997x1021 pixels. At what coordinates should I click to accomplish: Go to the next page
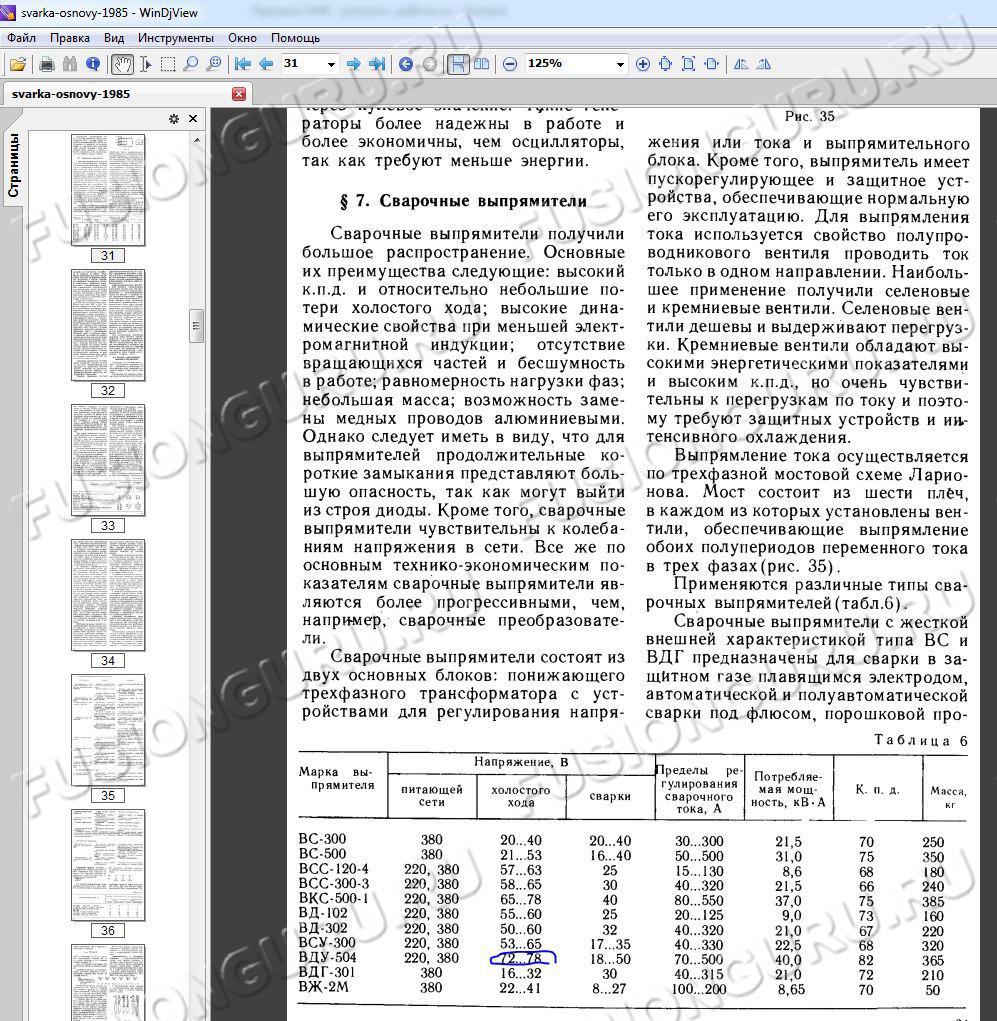click(354, 64)
